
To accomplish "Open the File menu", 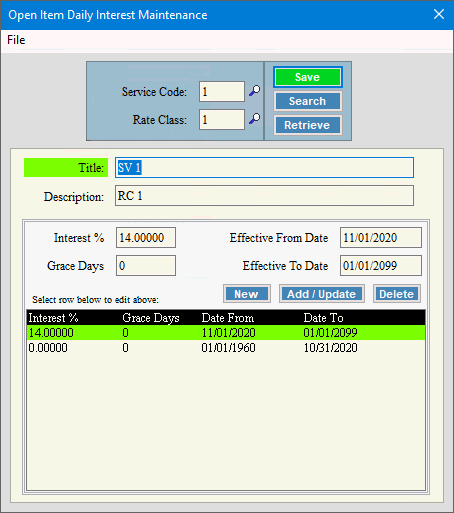I will (x=16, y=40).
